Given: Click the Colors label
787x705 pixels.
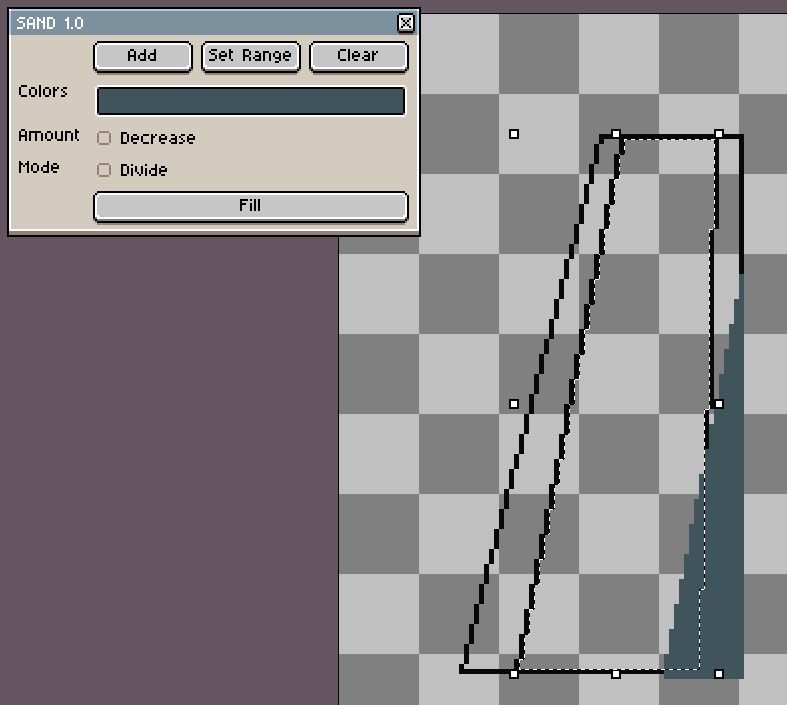Looking at the screenshot, I should pyautogui.click(x=43, y=91).
